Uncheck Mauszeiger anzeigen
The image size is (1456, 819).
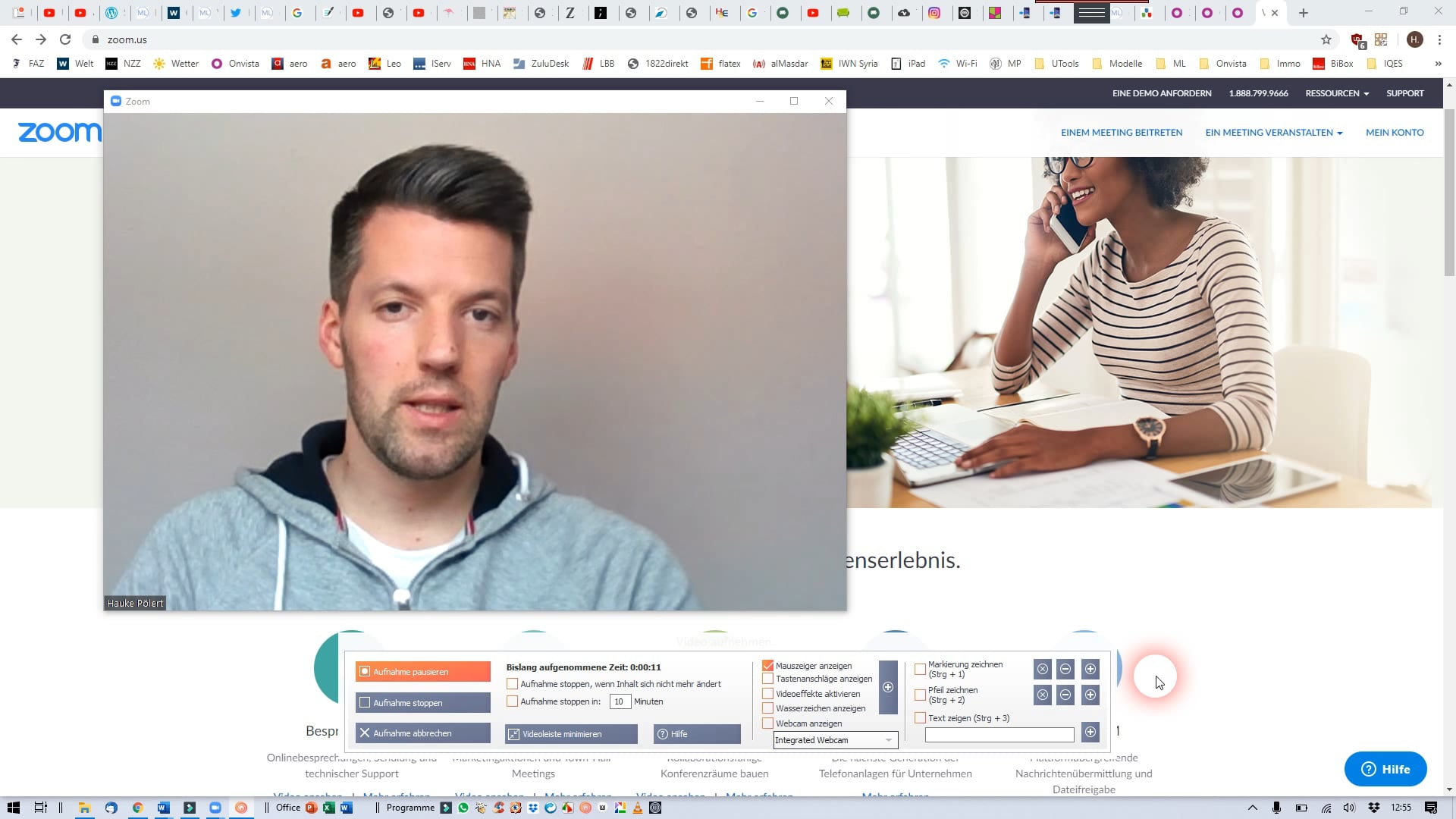767,666
